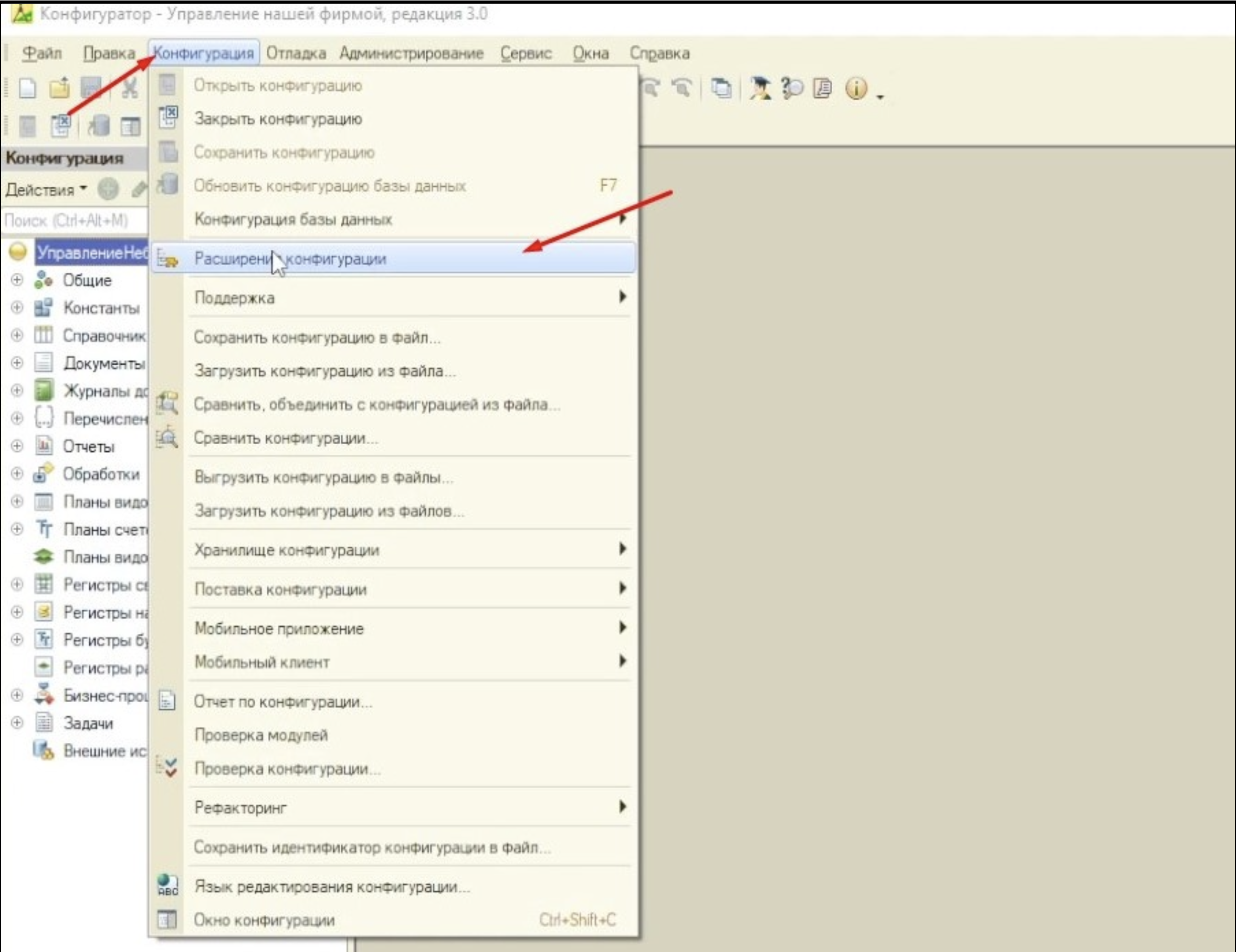This screenshot has height=952, width=1236.
Task: Open the Справка menu
Action: [x=659, y=53]
